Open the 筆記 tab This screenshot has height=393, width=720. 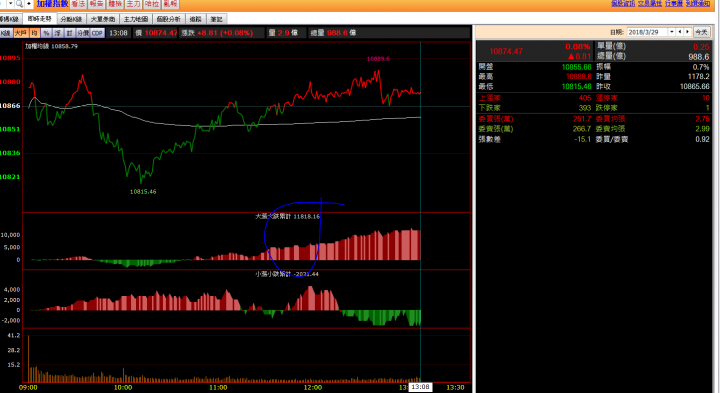point(217,19)
